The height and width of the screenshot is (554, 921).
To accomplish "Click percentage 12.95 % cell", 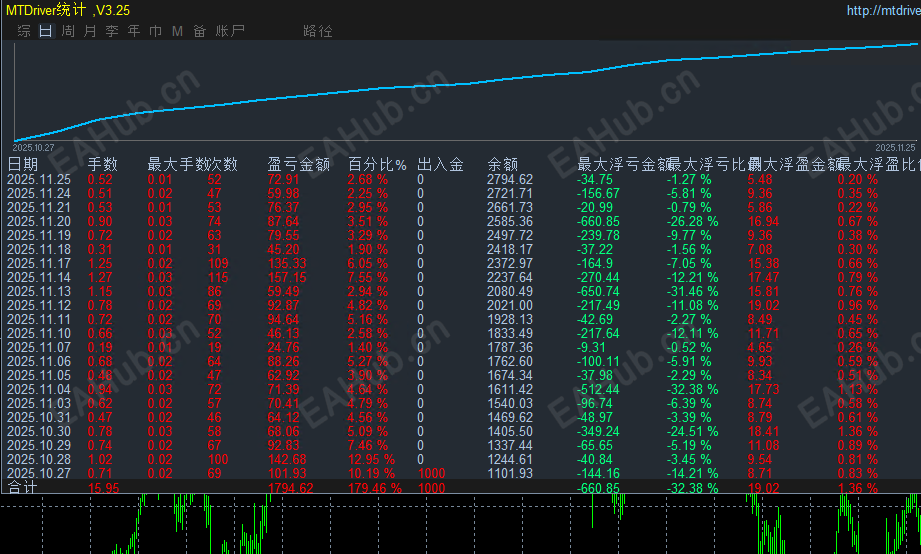I will click(371, 459).
